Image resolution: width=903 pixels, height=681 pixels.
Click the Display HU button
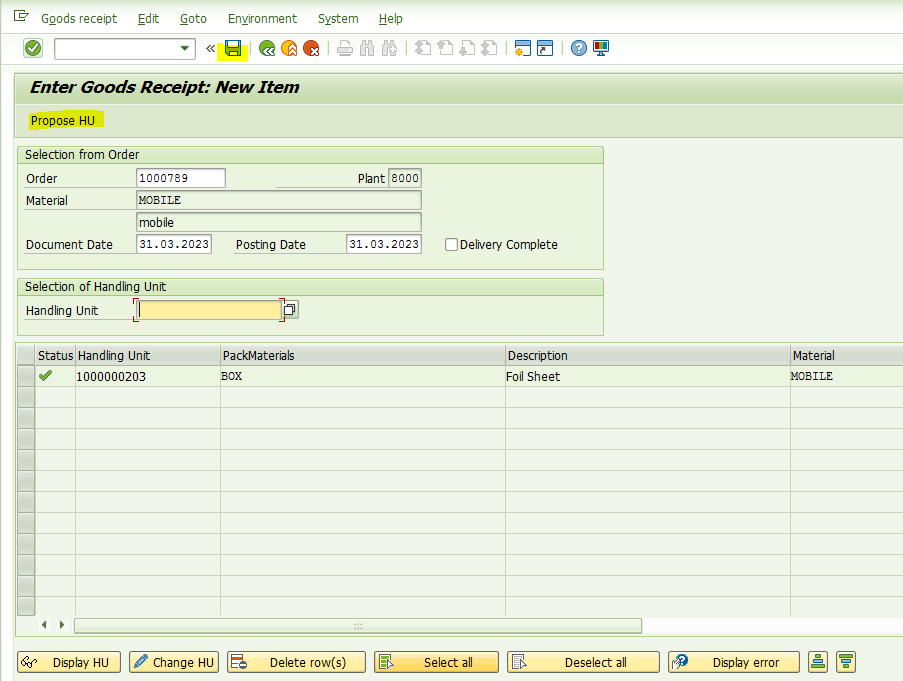point(69,662)
